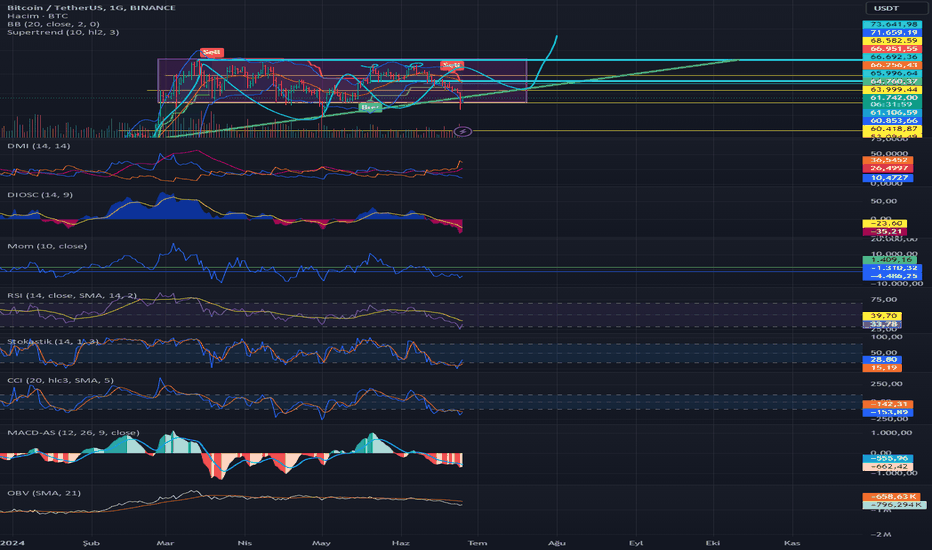Select the OBV (SMA, 21) indicator legend
The image size is (932, 550).
(x=44, y=493)
